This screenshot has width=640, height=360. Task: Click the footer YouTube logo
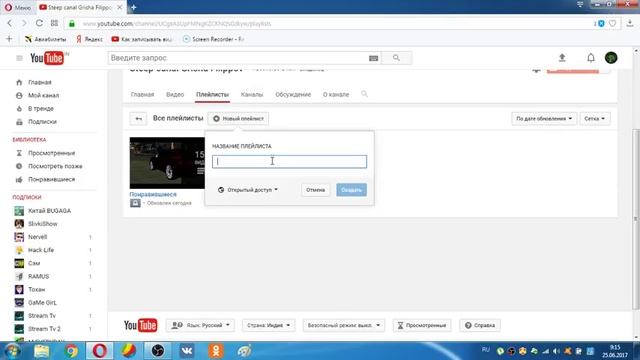140,325
